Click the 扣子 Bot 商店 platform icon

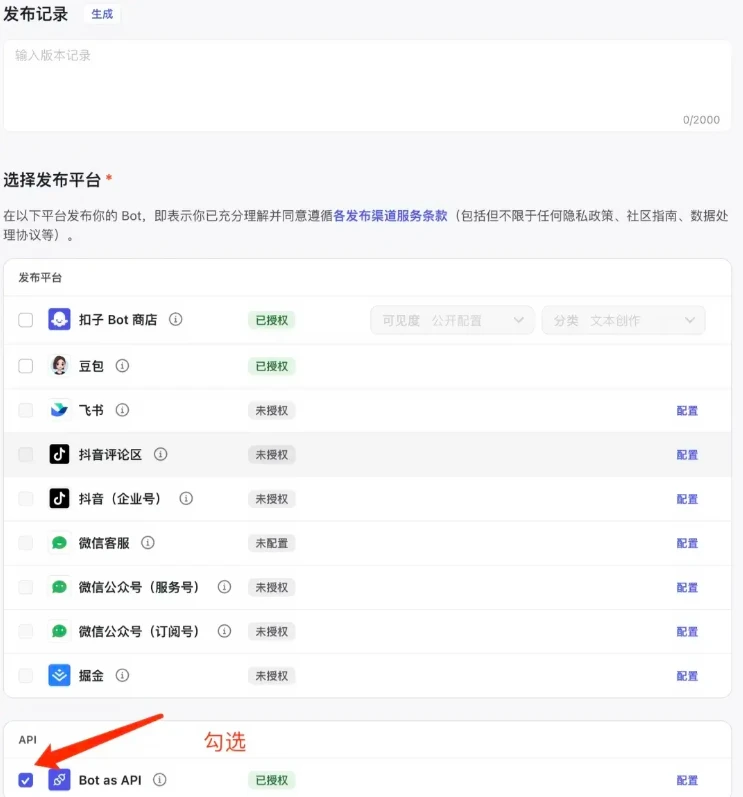tap(59, 320)
